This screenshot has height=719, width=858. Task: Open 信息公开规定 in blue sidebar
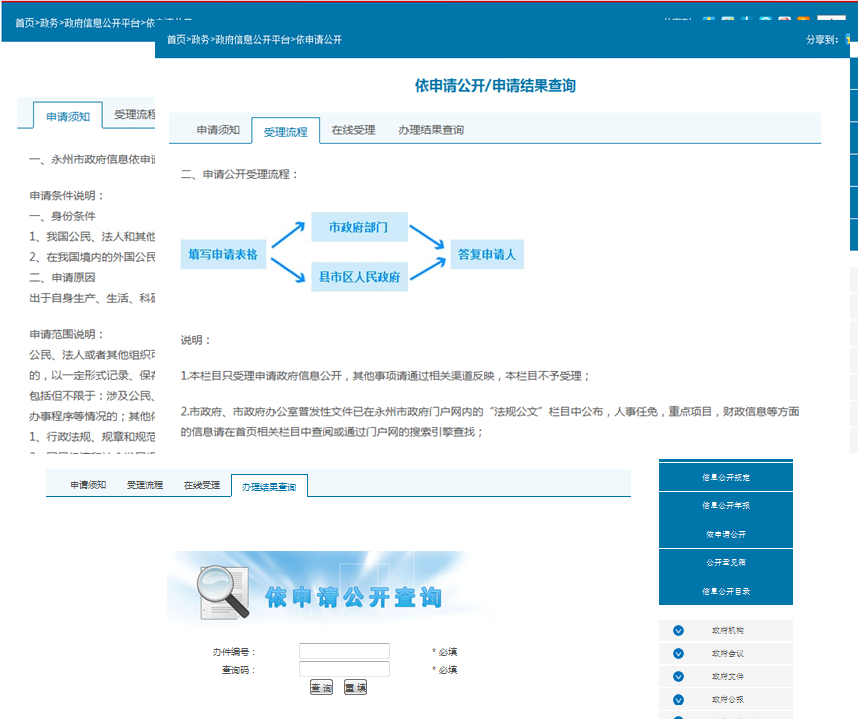click(x=725, y=478)
